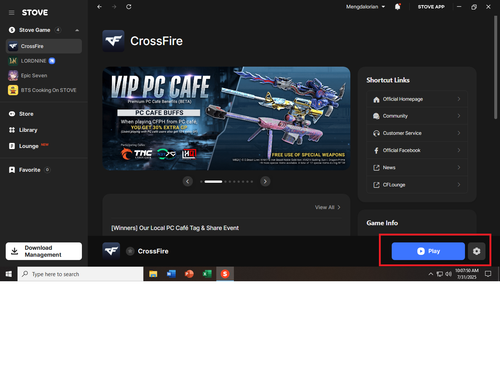This screenshot has width=500, height=375.
Task: Open the hamburger menu beside STOVE logo
Action: click(x=12, y=13)
